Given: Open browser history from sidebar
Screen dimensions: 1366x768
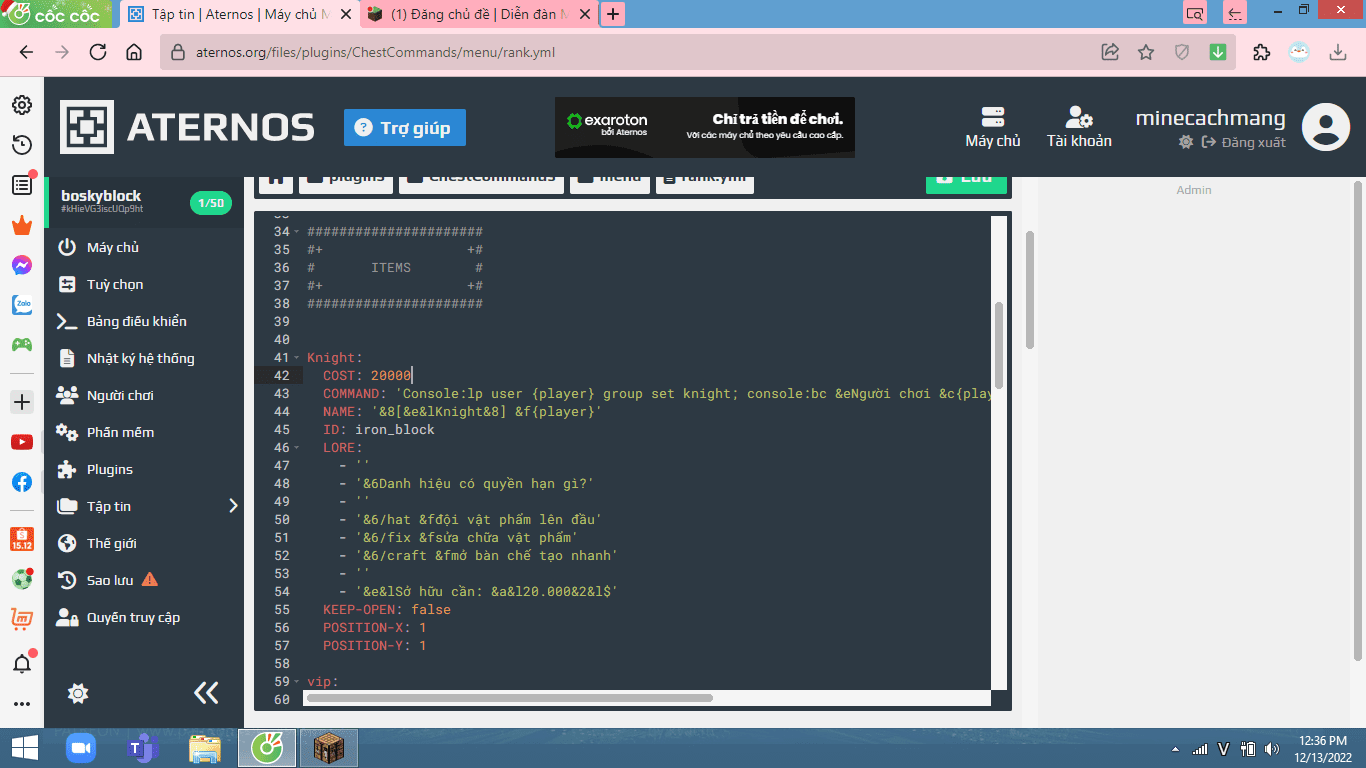Looking at the screenshot, I should (x=21, y=145).
